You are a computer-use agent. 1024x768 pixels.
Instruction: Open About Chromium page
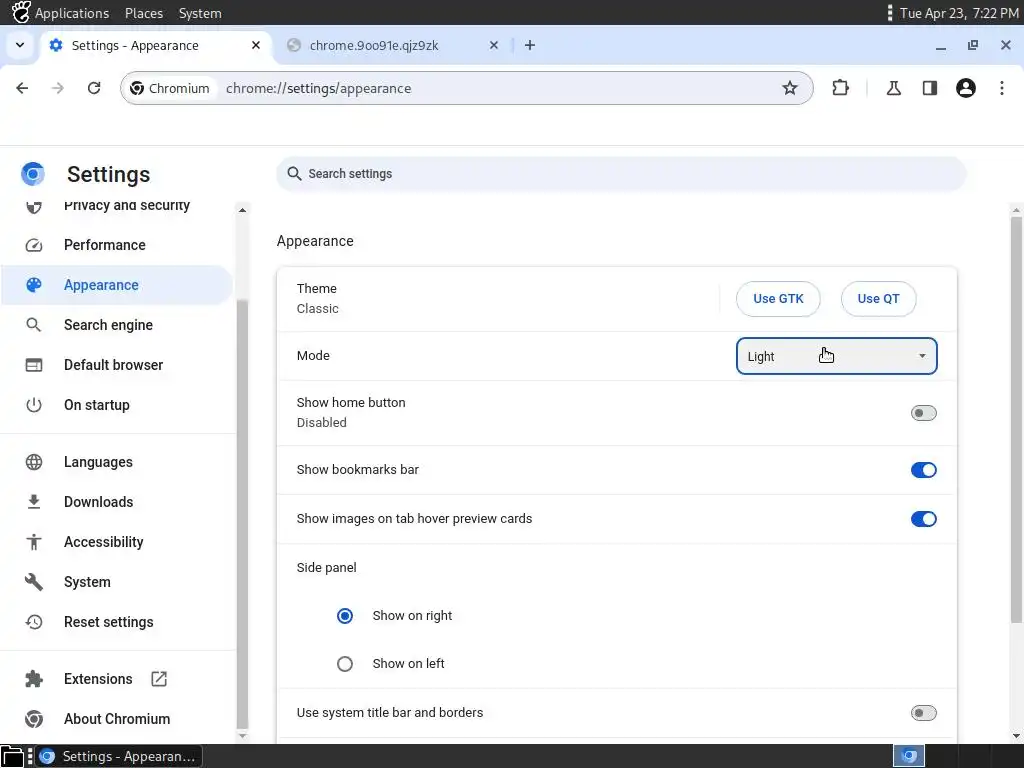(x=118, y=719)
